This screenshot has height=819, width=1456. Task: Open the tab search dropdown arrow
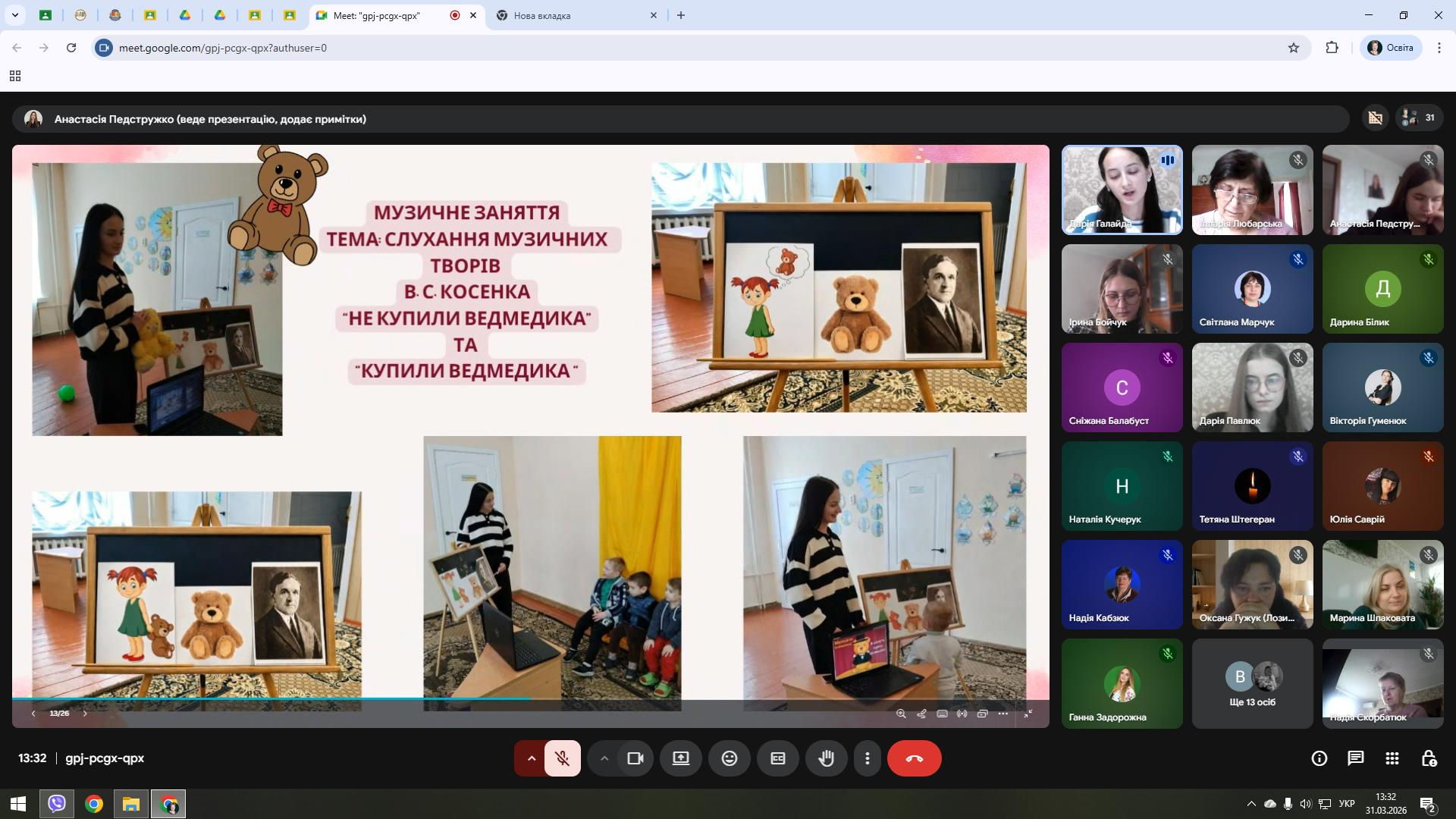click(x=14, y=15)
